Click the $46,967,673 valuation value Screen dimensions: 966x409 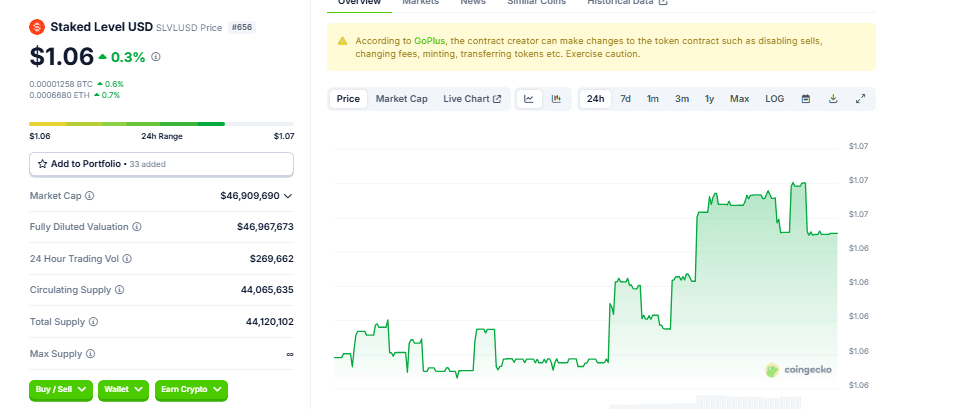pos(265,227)
